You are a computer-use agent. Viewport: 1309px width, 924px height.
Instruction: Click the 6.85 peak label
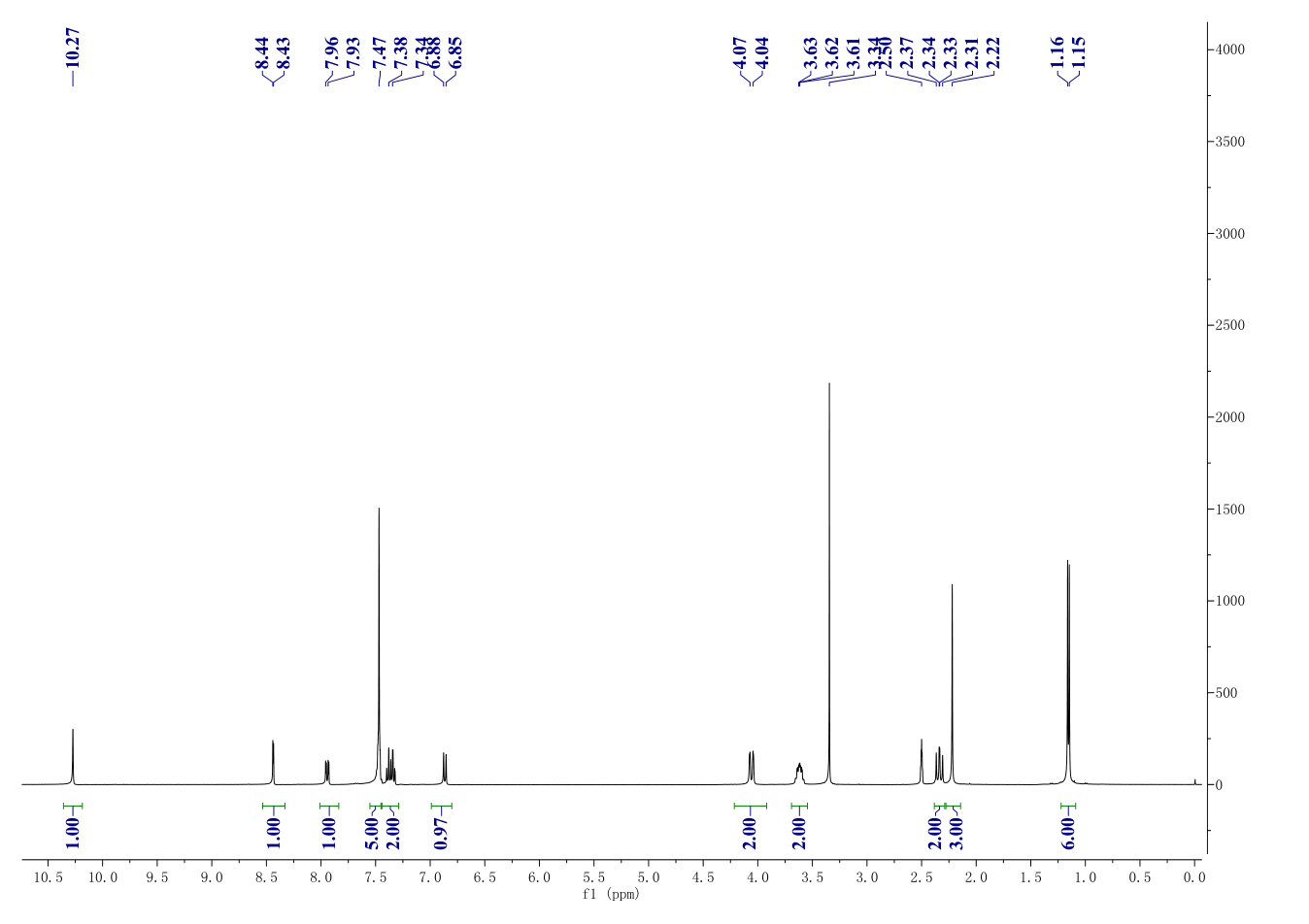(x=455, y=52)
